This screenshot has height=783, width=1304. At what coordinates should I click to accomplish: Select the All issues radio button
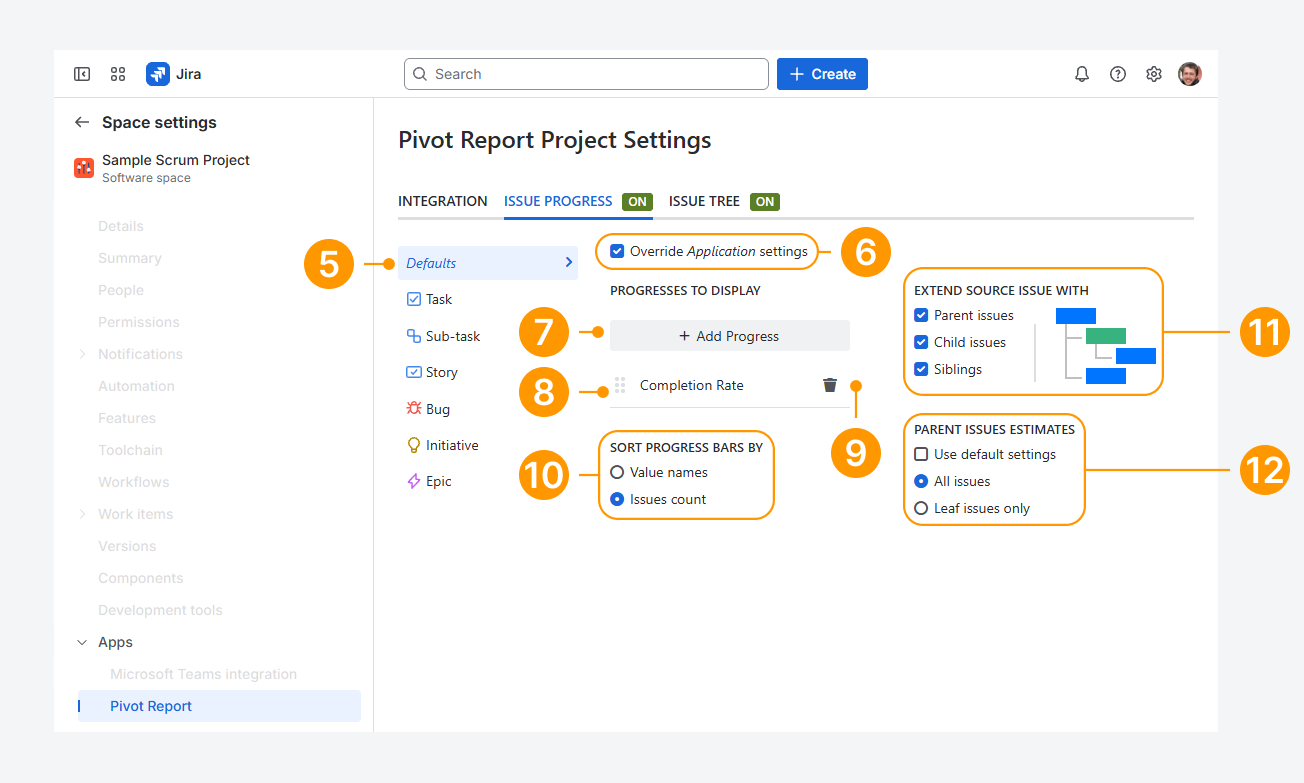point(921,481)
